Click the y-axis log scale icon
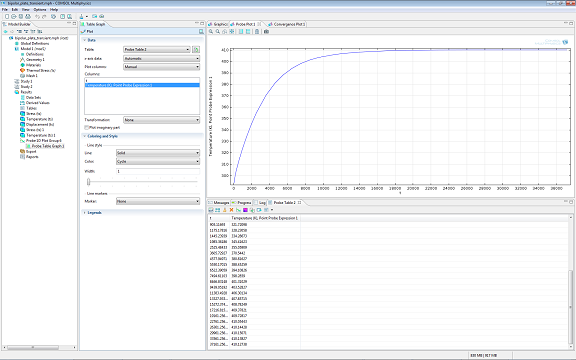The image size is (576, 360). pyautogui.click(x=248, y=32)
